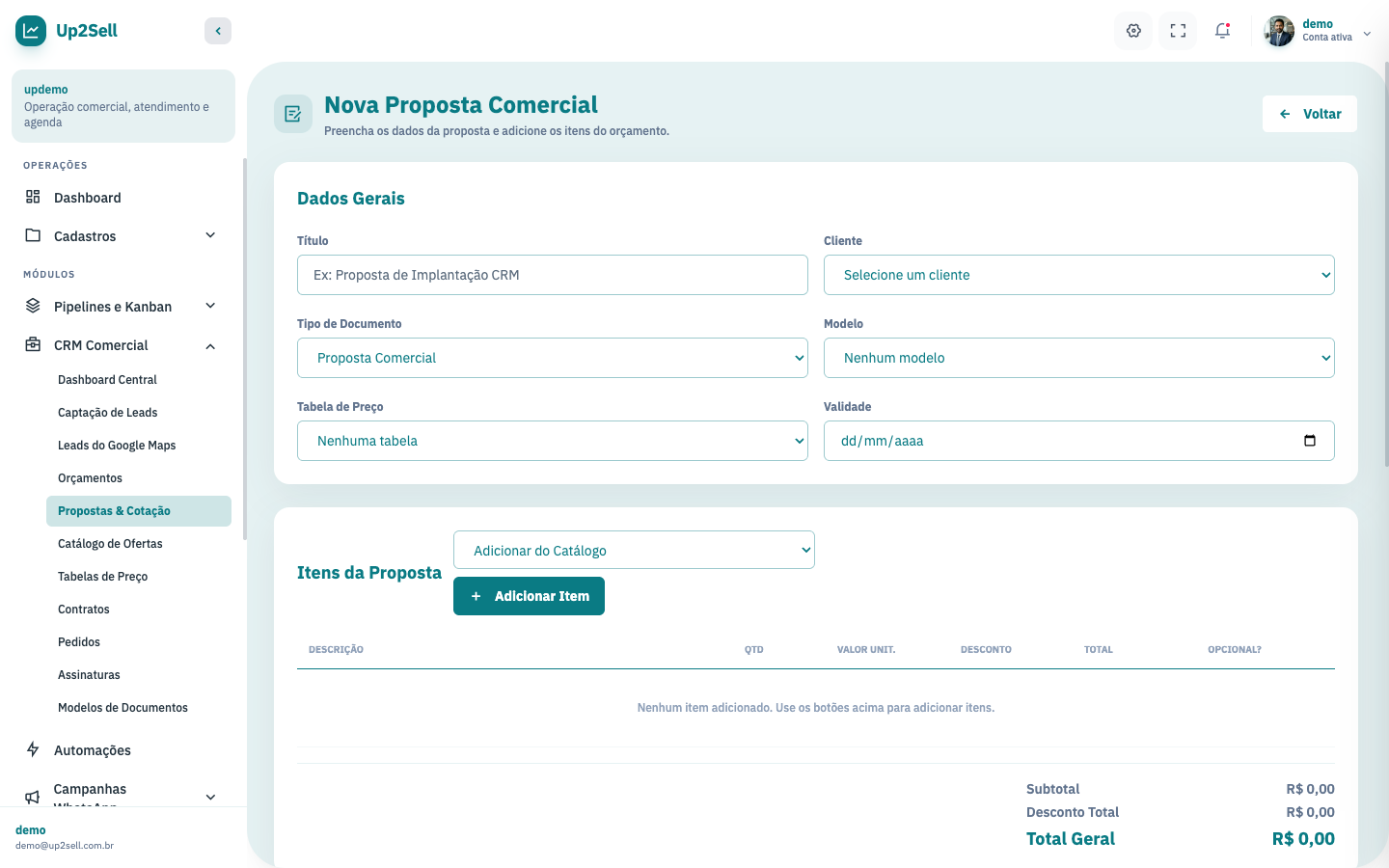Open the Modelo dropdown

1079,358
